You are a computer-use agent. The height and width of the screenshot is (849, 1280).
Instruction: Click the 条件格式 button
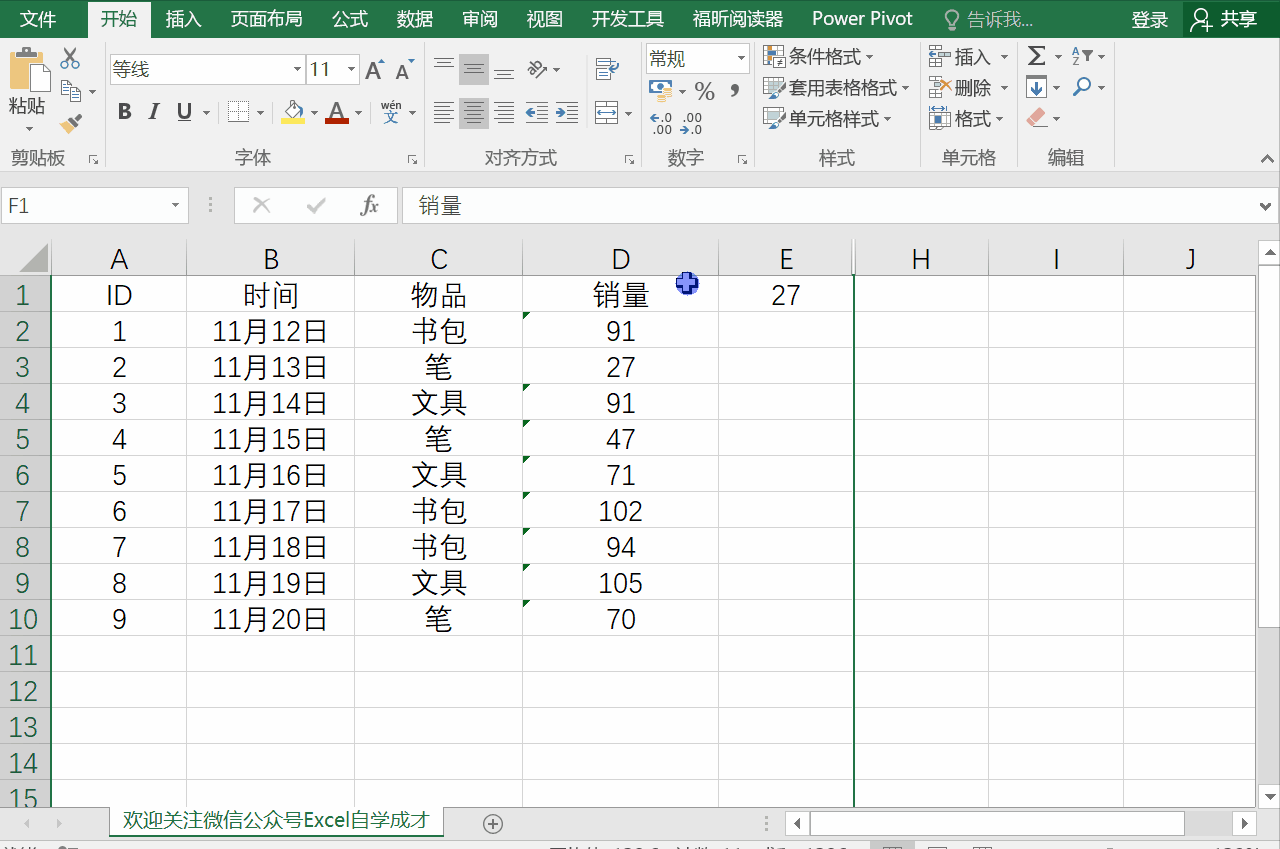tap(819, 56)
